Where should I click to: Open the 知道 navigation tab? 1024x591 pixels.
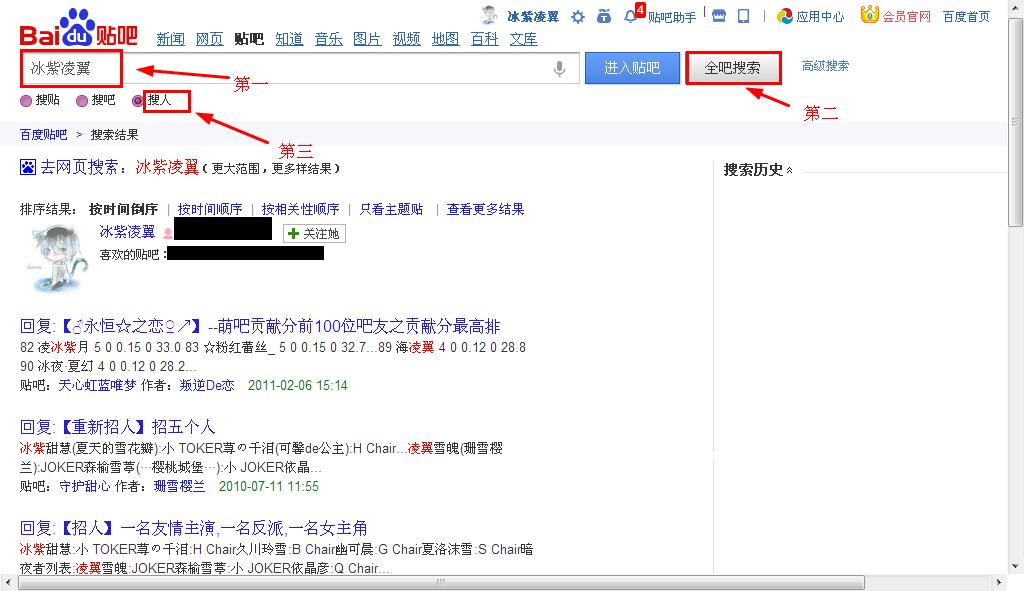coord(289,39)
